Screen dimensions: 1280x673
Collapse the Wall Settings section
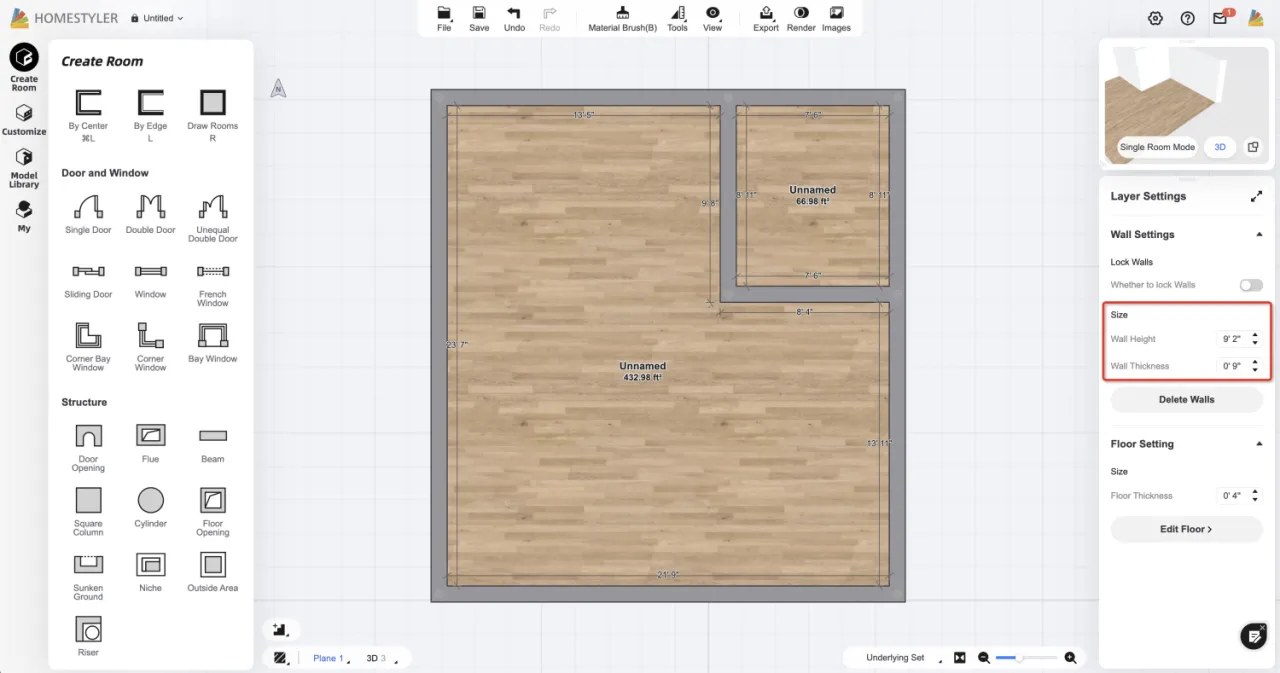tap(1257, 235)
